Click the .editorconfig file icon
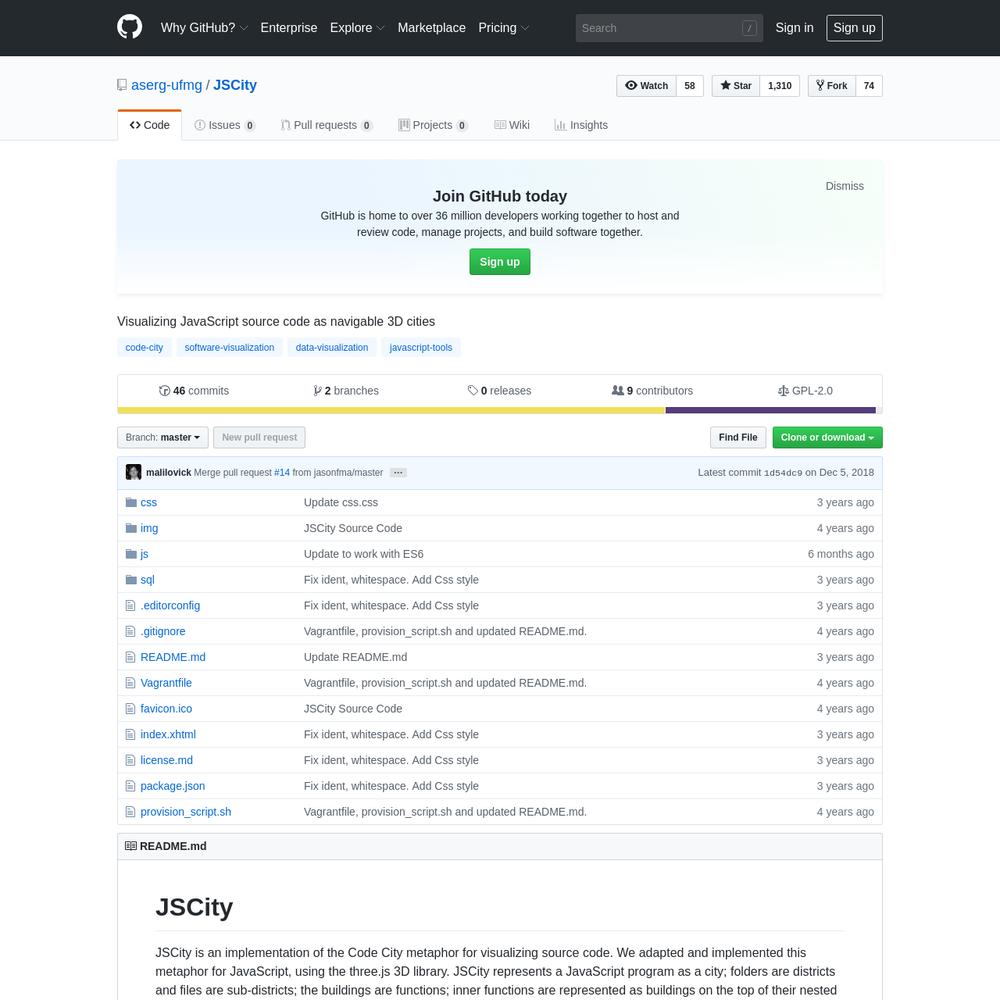 point(130,605)
